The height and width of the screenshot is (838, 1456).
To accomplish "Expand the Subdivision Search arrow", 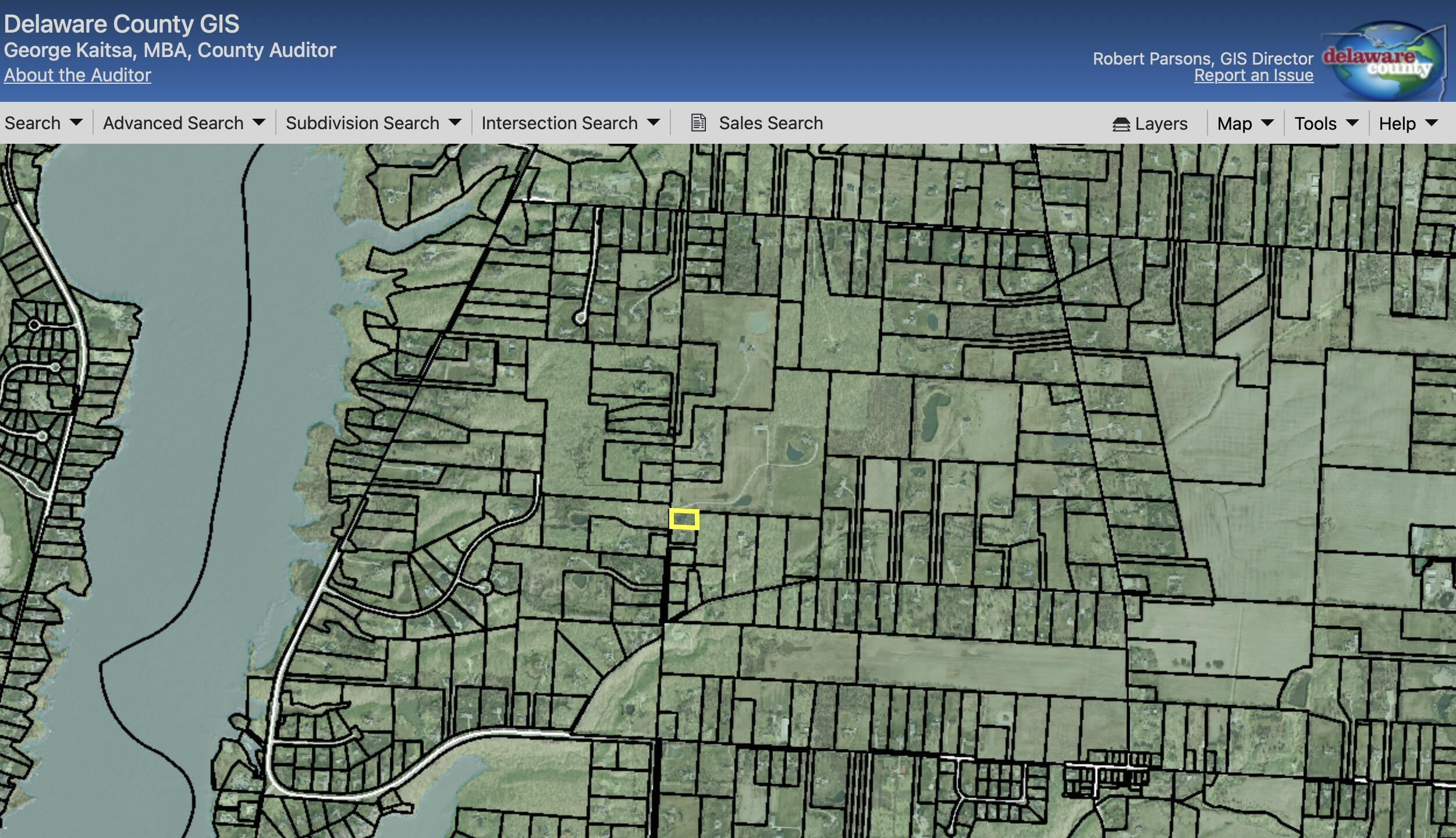I will [455, 123].
